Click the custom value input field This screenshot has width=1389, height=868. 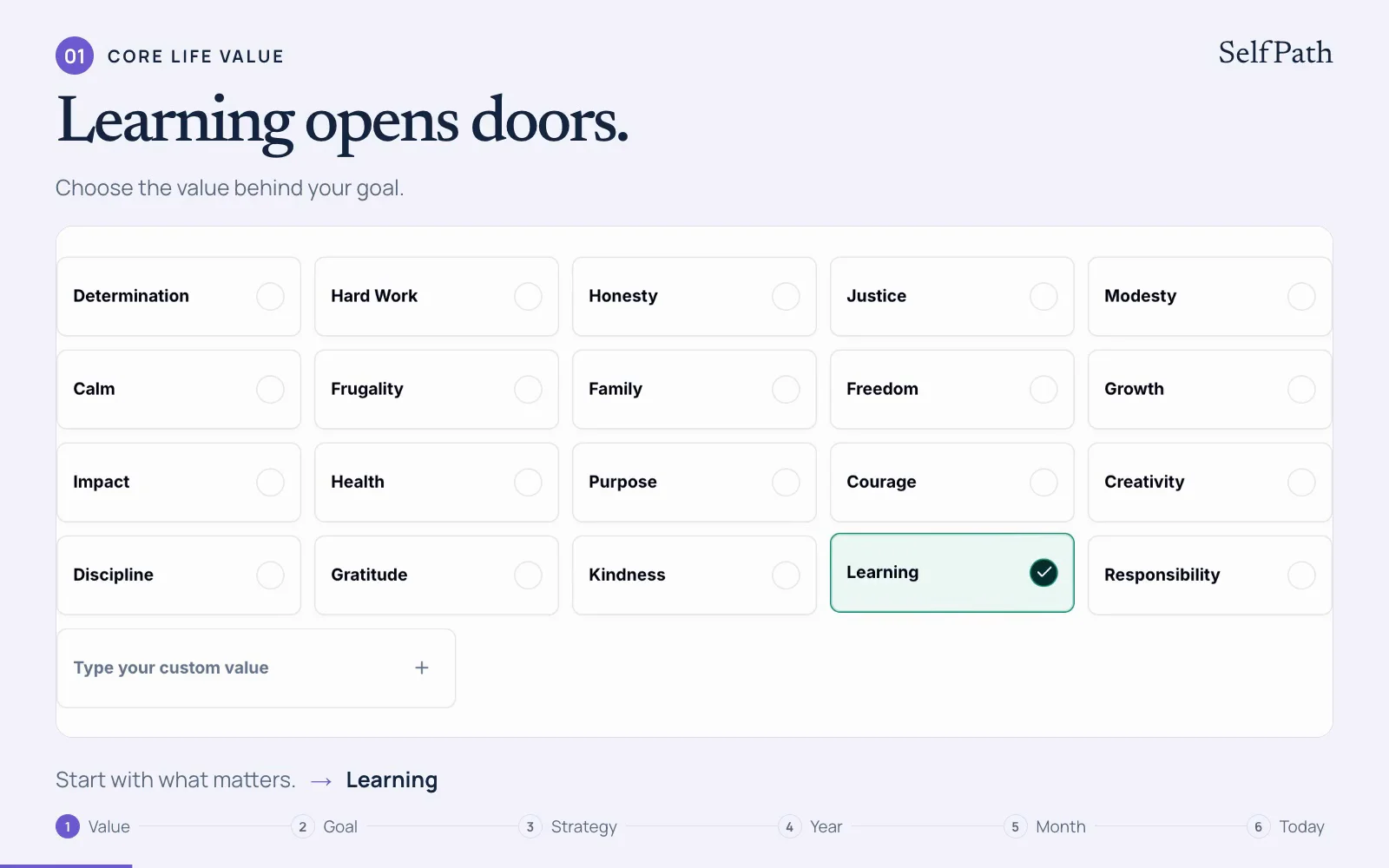pos(256,667)
